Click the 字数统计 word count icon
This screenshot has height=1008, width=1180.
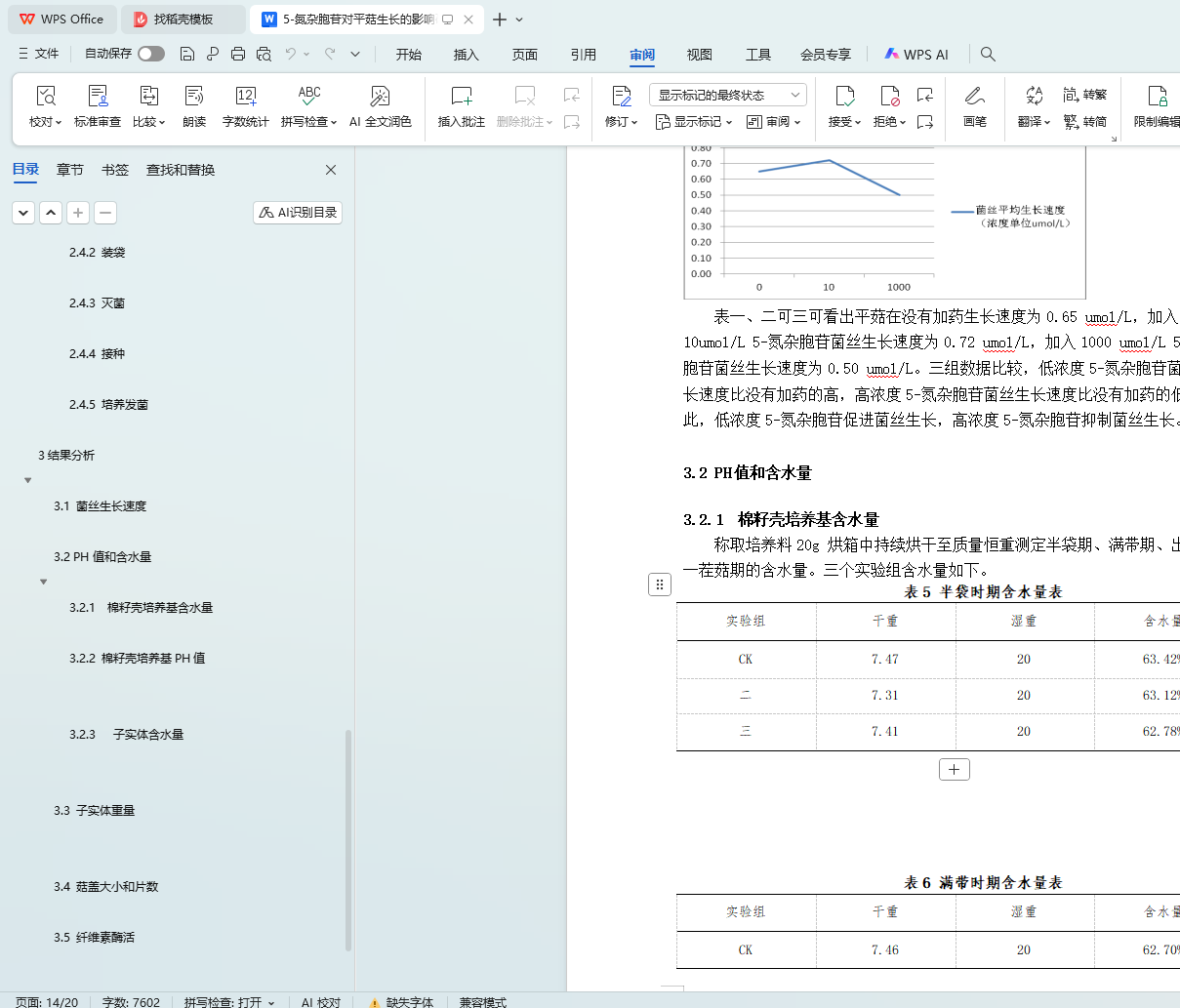[245, 97]
